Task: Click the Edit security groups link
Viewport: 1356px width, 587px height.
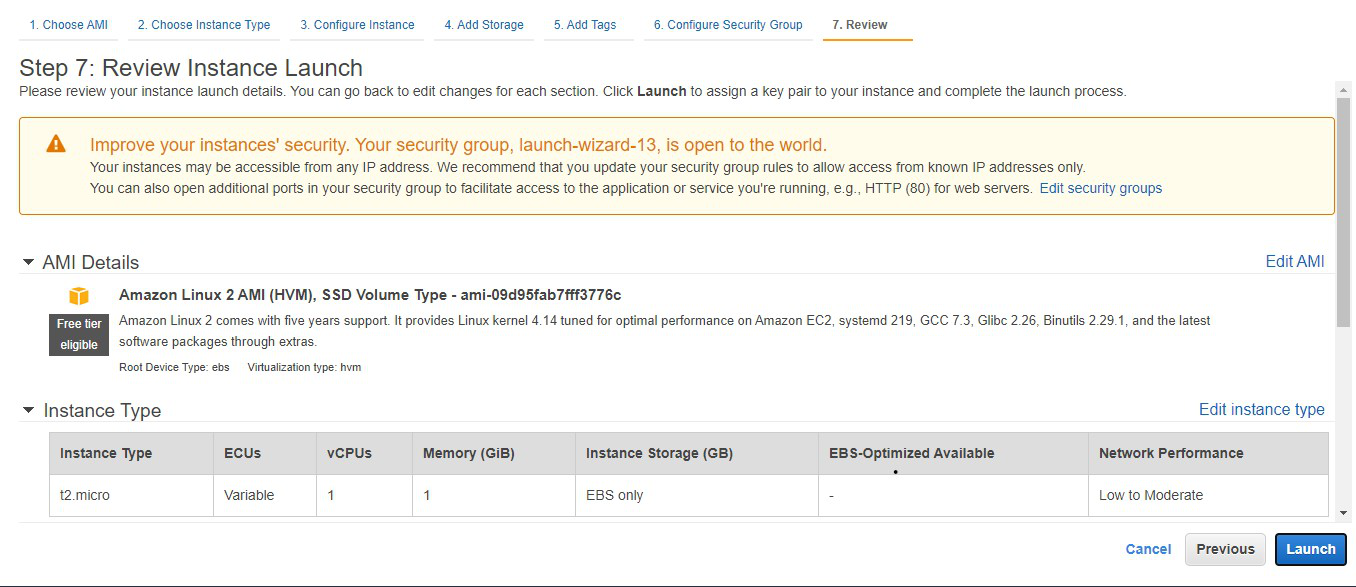Action: pos(1100,188)
